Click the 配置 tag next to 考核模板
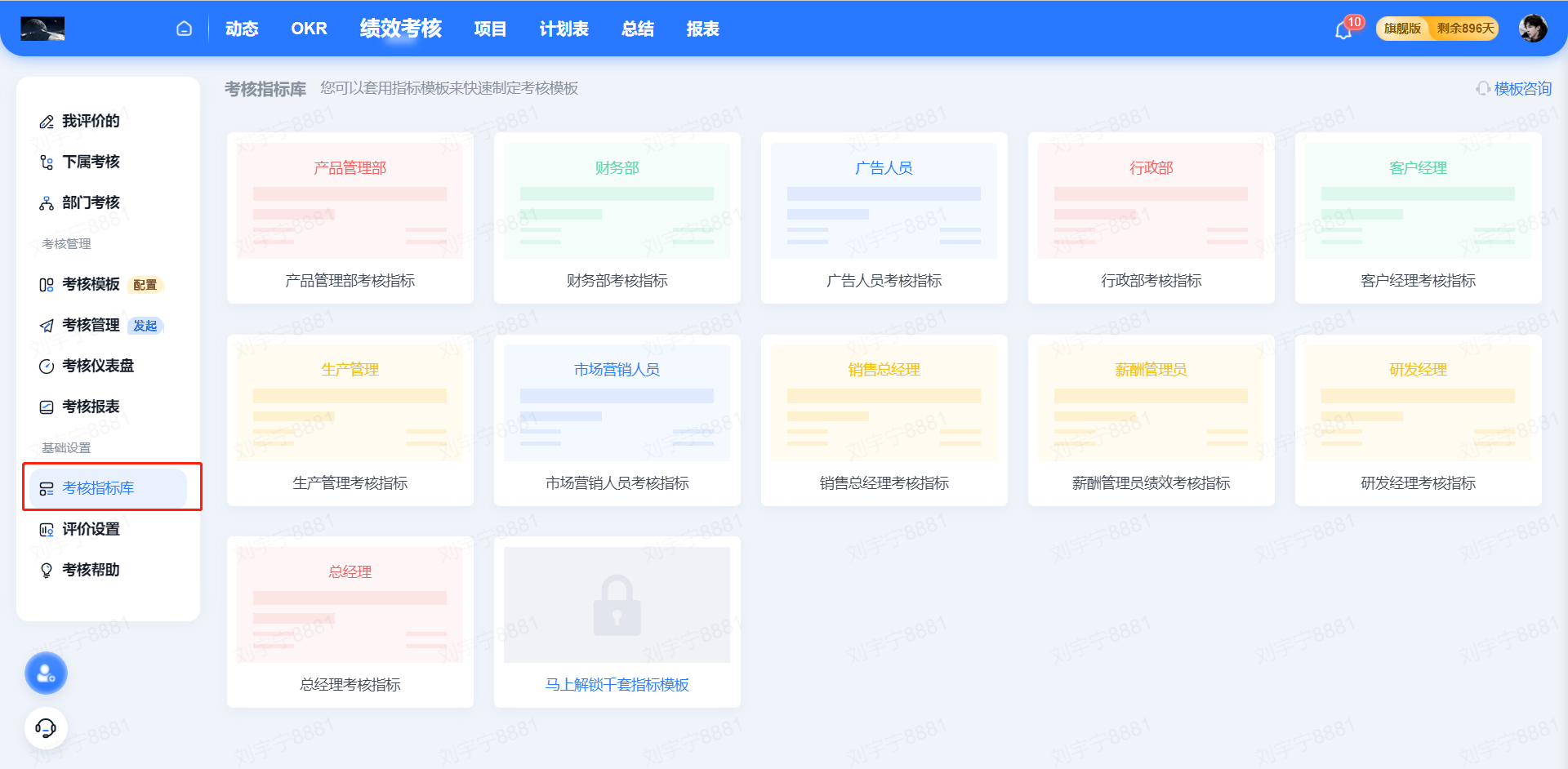Viewport: 1568px width, 769px height. click(145, 285)
